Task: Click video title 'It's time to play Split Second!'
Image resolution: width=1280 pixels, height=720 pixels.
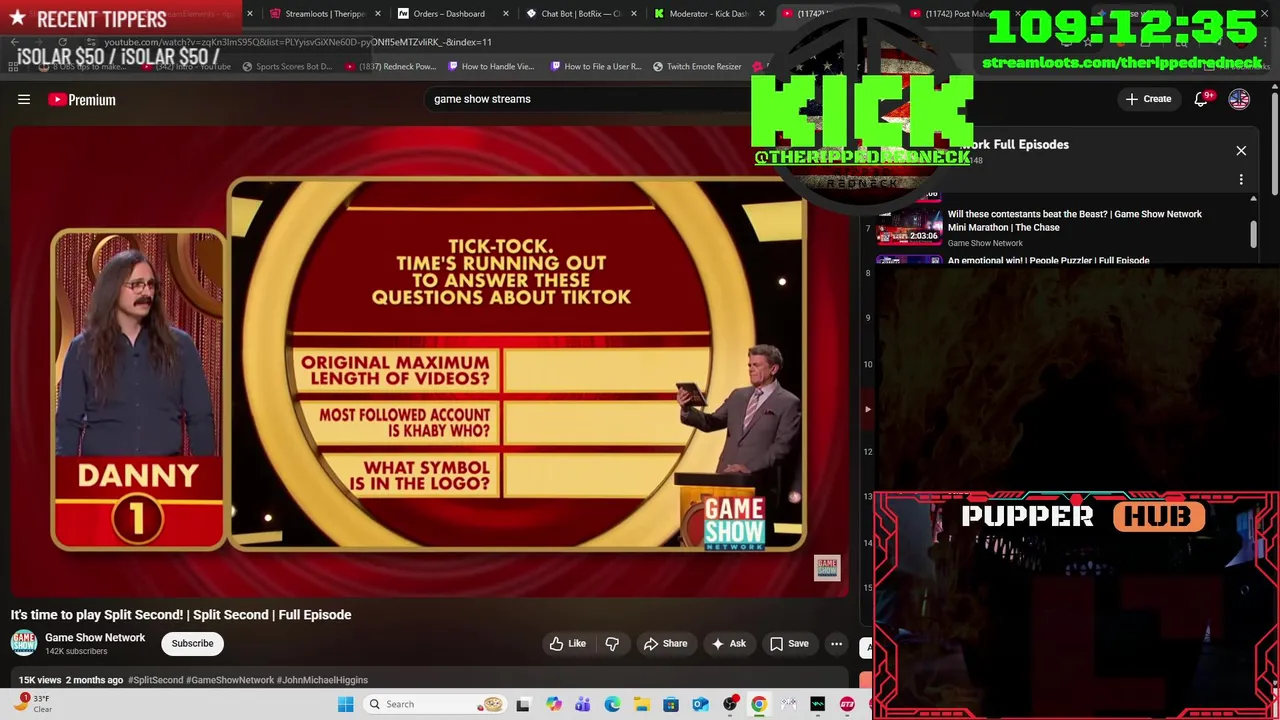Action: (181, 615)
